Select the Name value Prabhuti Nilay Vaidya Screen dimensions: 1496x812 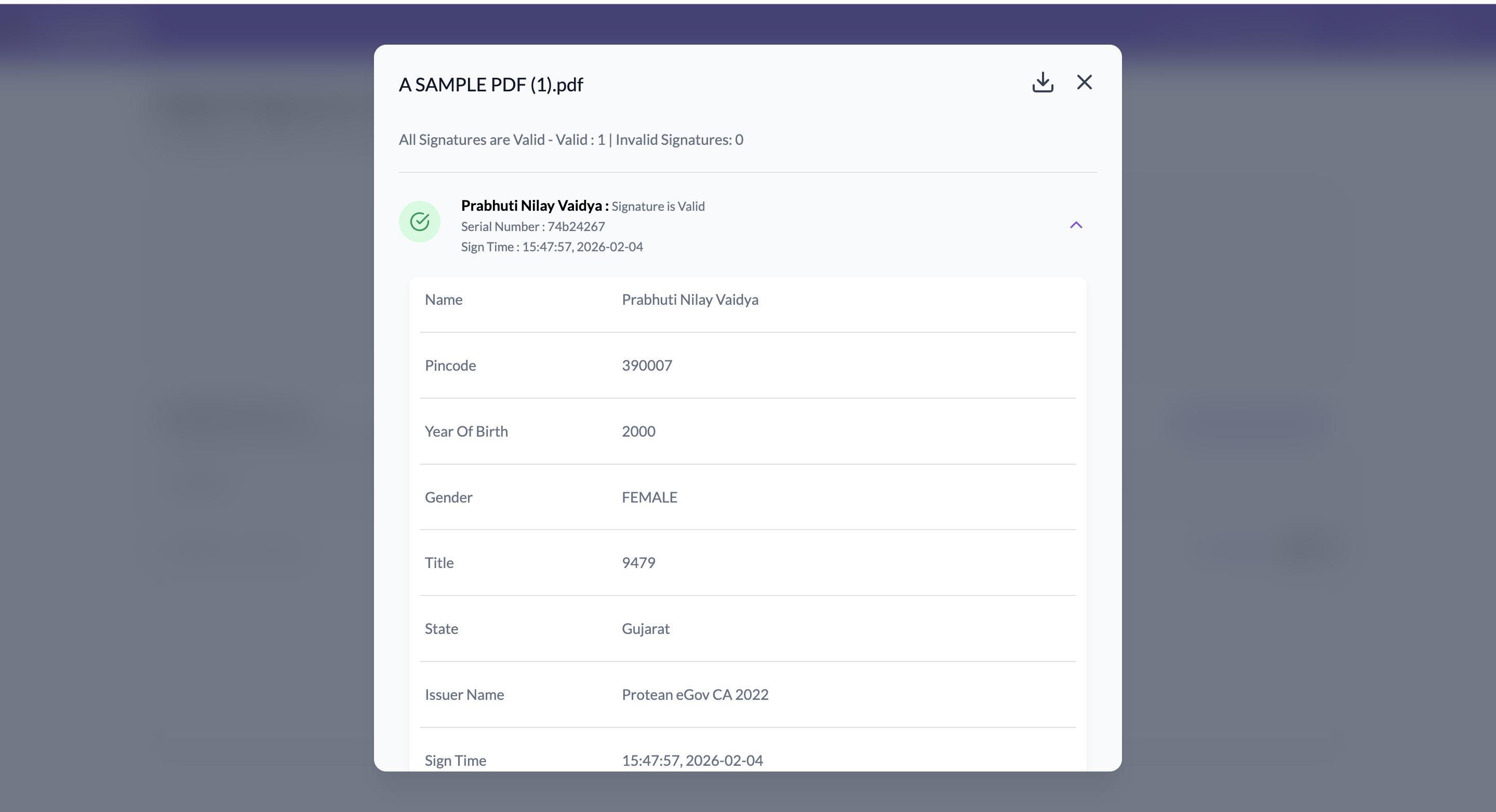[689, 300]
